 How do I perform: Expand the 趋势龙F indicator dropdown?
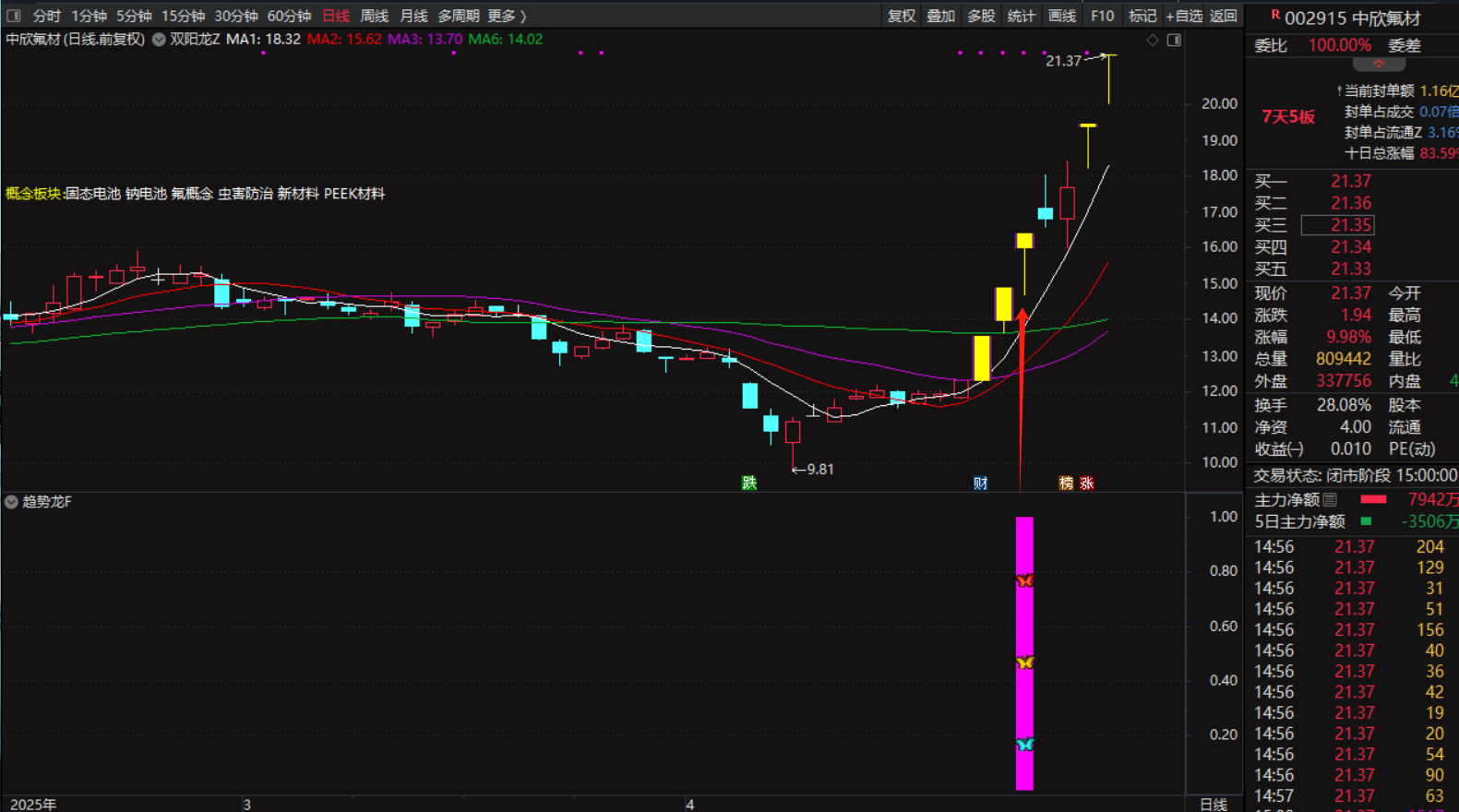(x=11, y=502)
